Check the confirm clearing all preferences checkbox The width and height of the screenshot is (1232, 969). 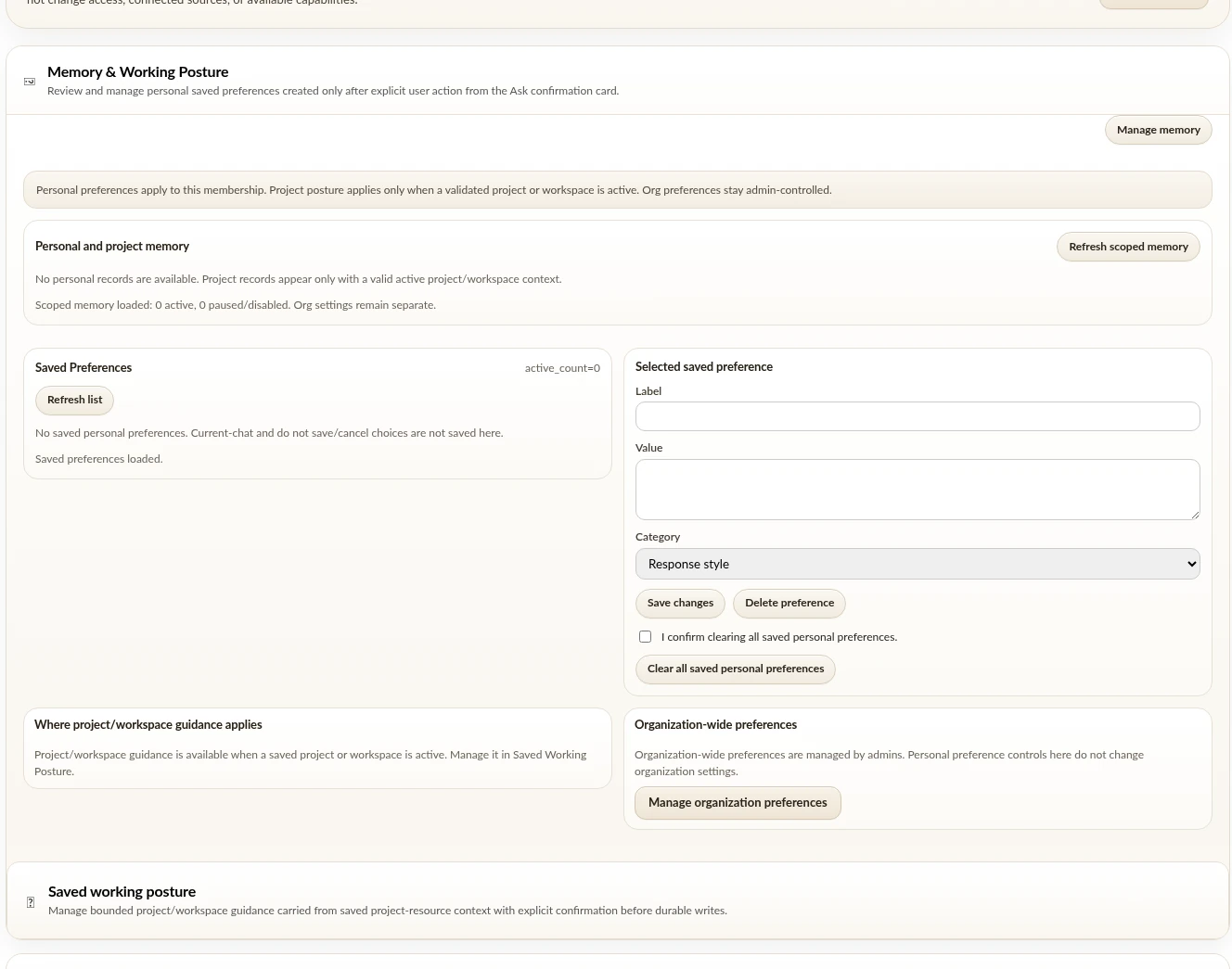pos(645,637)
